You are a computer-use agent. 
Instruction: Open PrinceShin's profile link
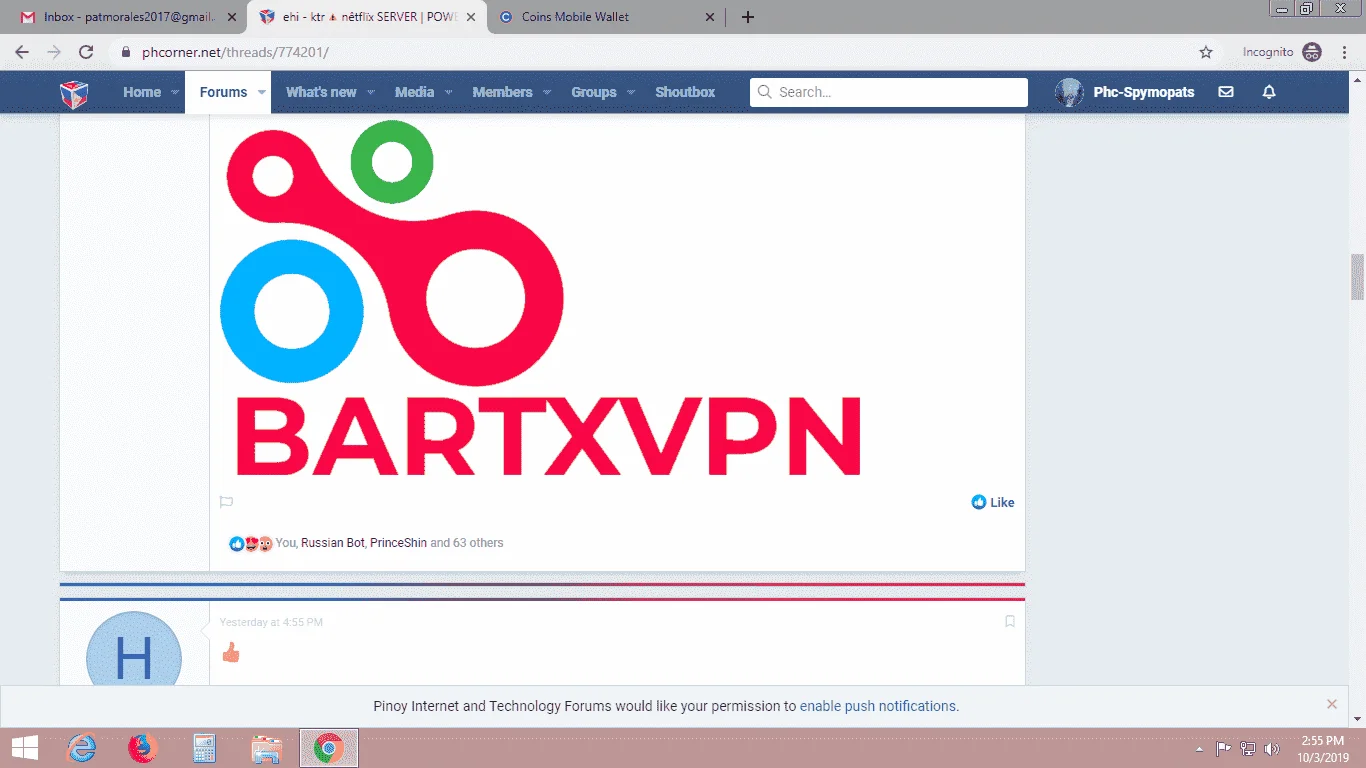tap(398, 543)
